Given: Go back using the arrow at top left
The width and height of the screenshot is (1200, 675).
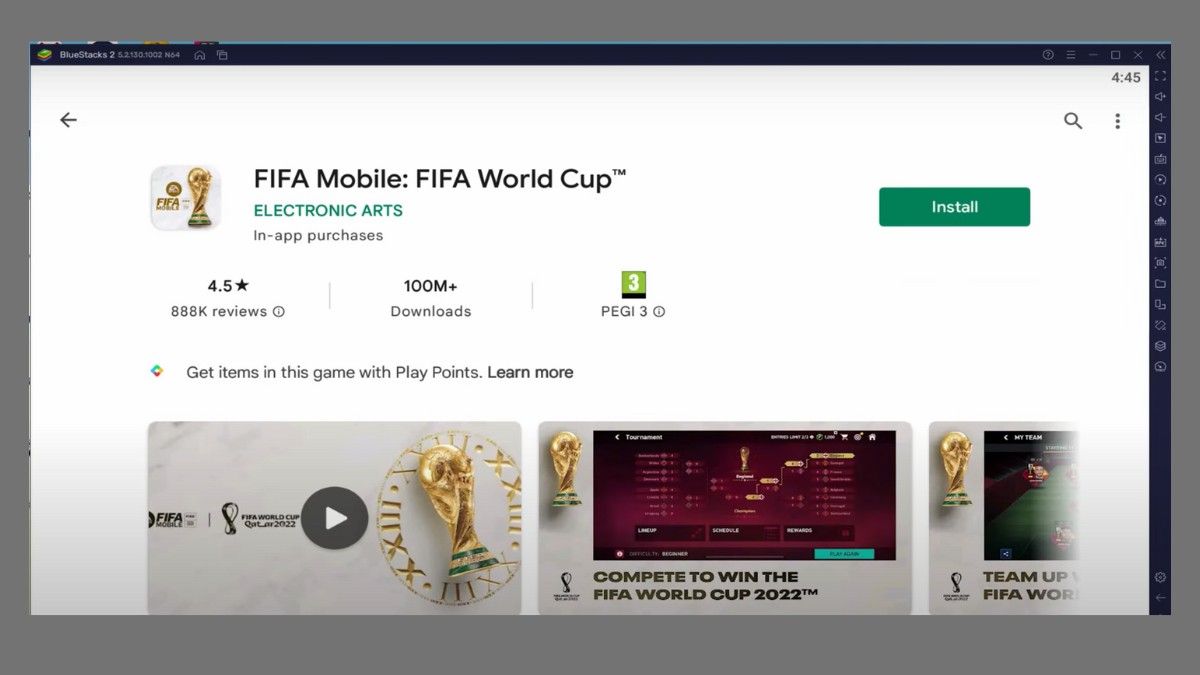Looking at the screenshot, I should pos(68,120).
